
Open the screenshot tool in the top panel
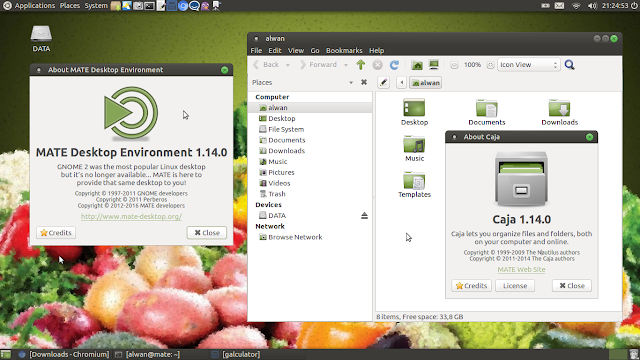pos(138,6)
